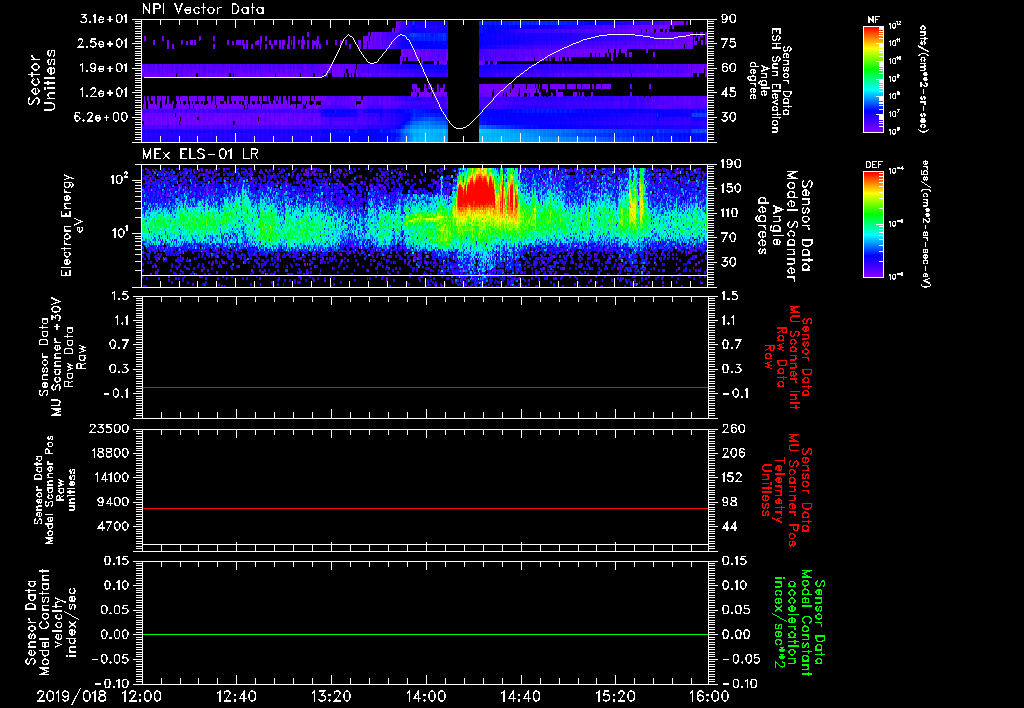1024x708 pixels.
Task: Click the green Model Constant acceleration label
Action: pos(800,623)
